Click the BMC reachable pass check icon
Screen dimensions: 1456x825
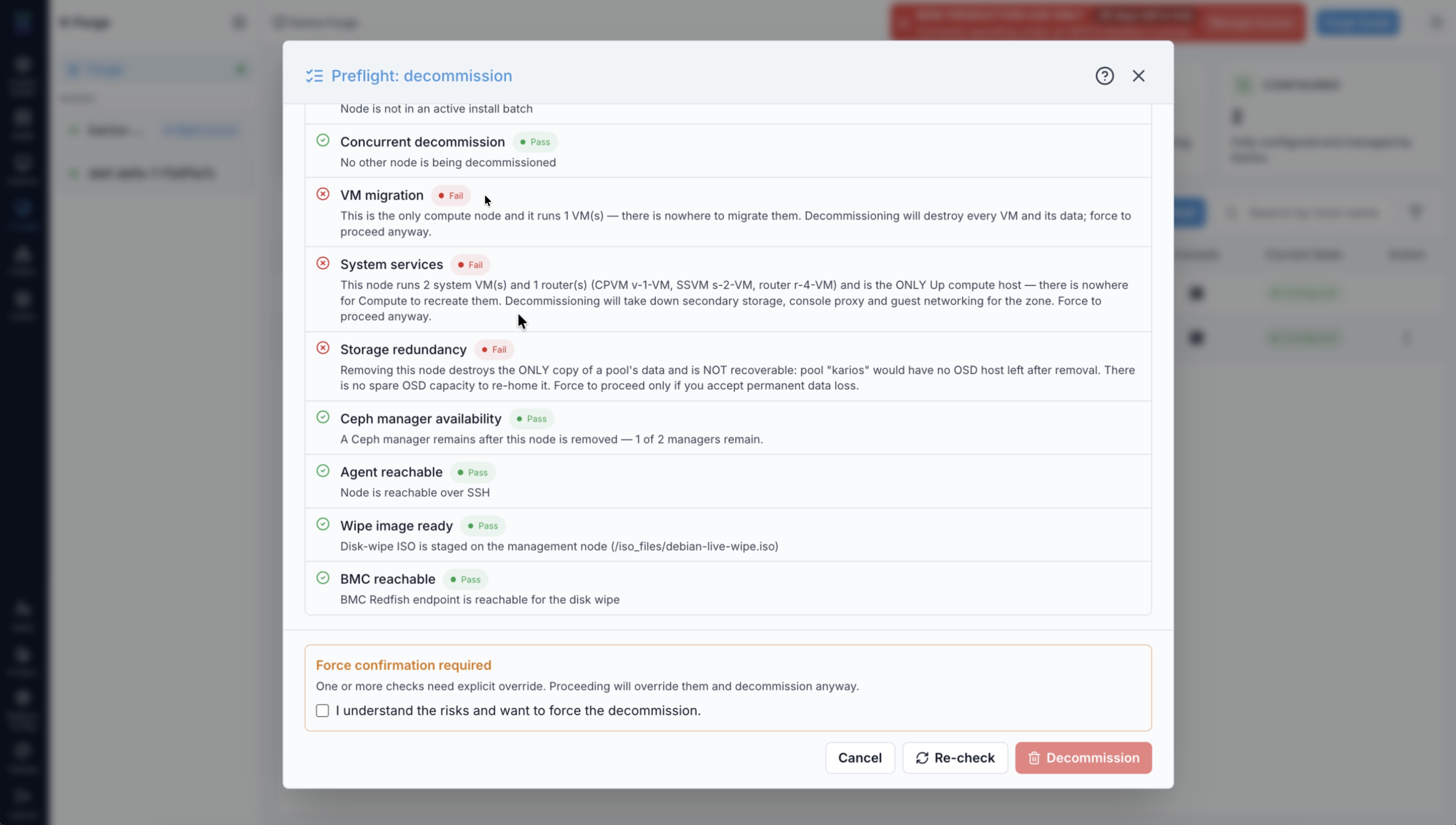(x=323, y=578)
